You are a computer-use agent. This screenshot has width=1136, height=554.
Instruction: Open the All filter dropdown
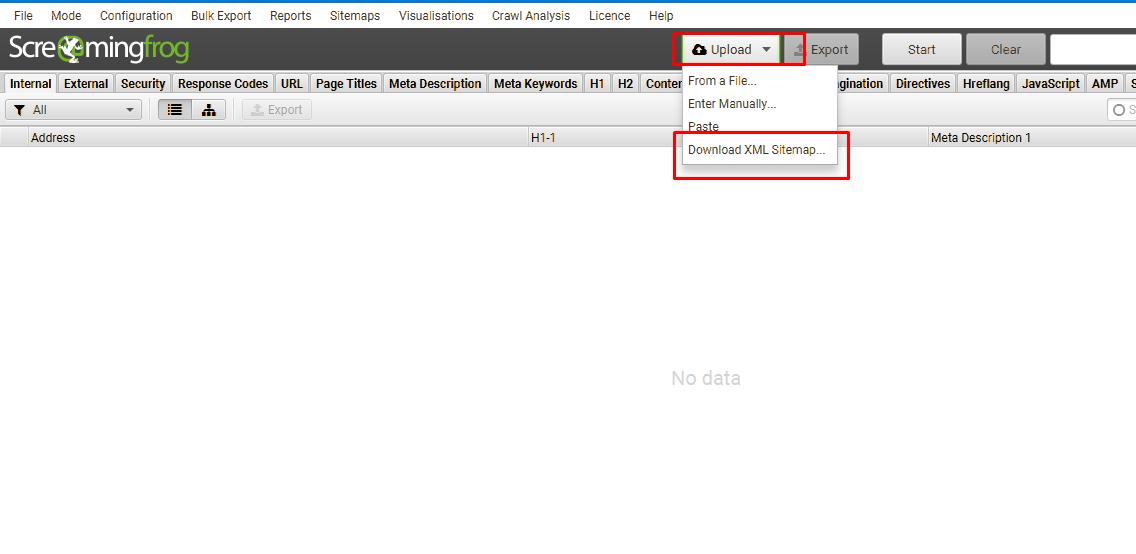73,110
